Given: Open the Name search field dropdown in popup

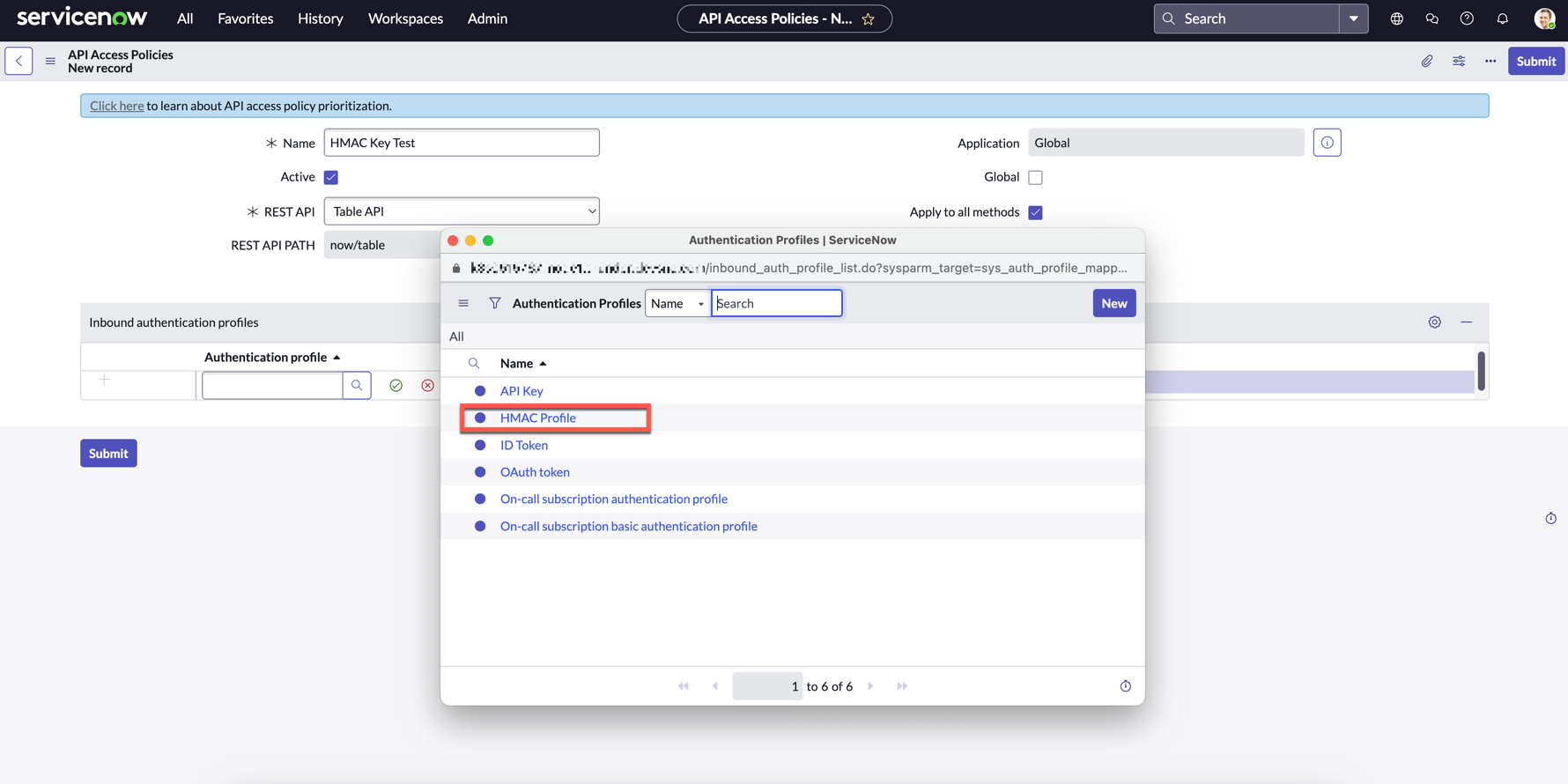Looking at the screenshot, I should tap(677, 303).
